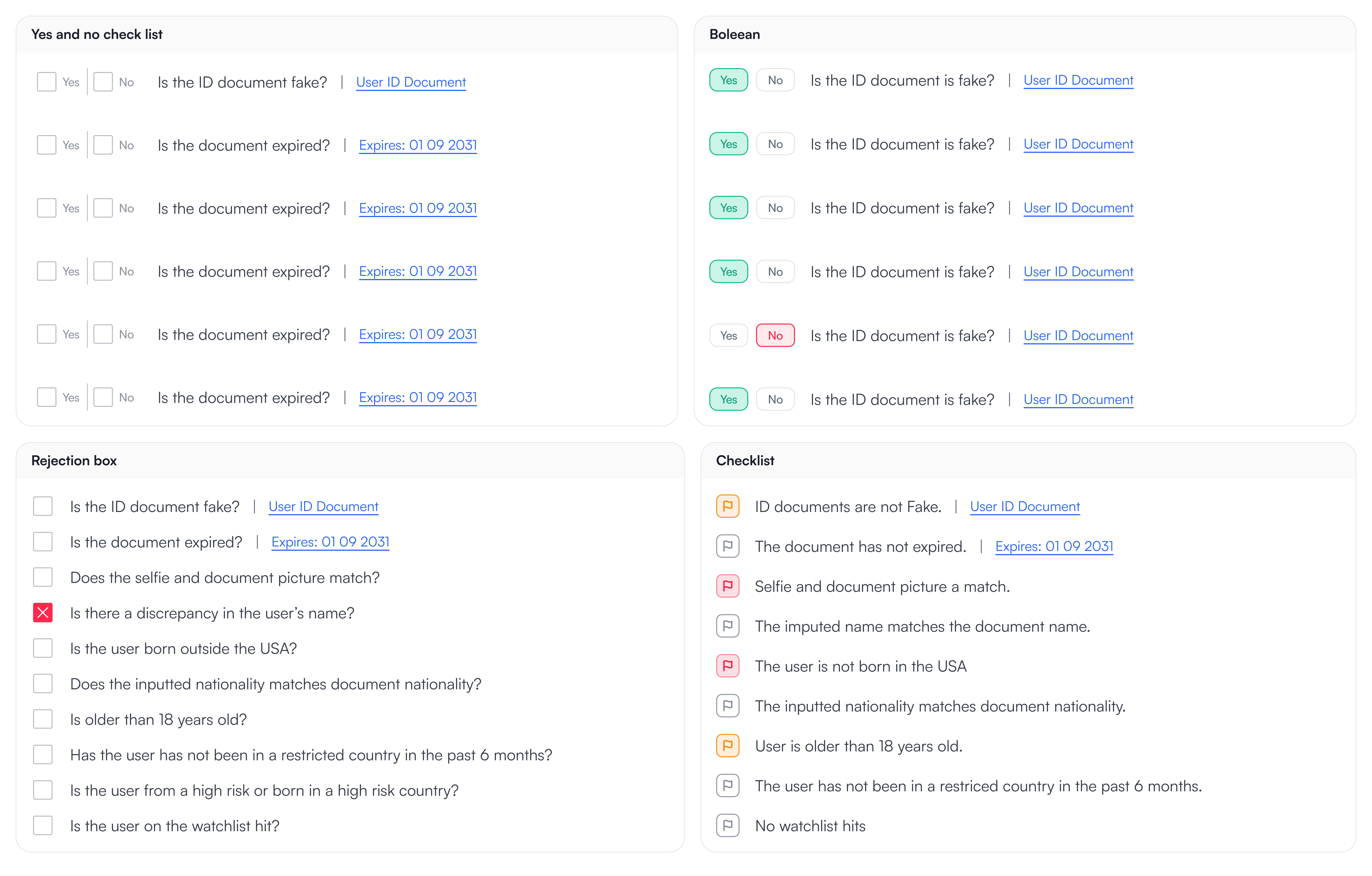Open 'User ID Document' link in Rejection box

[323, 507]
